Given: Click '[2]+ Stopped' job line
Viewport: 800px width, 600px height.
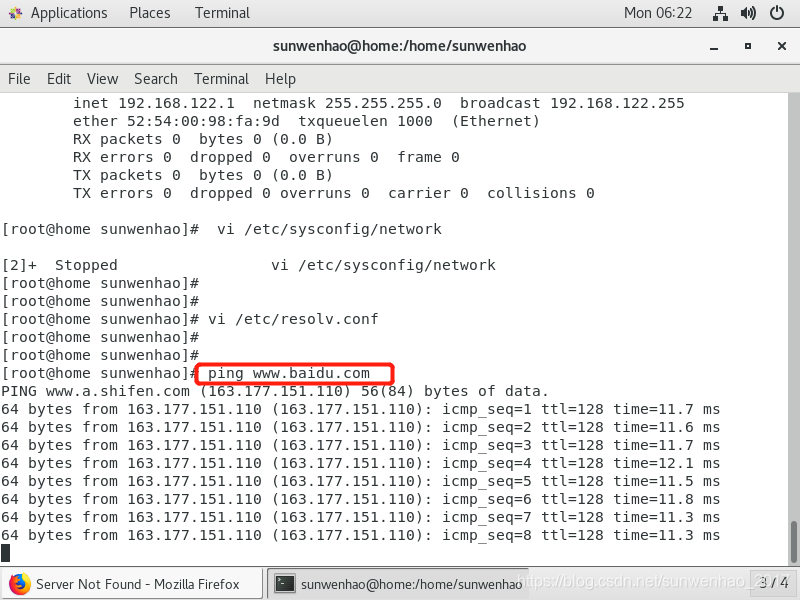Looking at the screenshot, I should 248,265.
